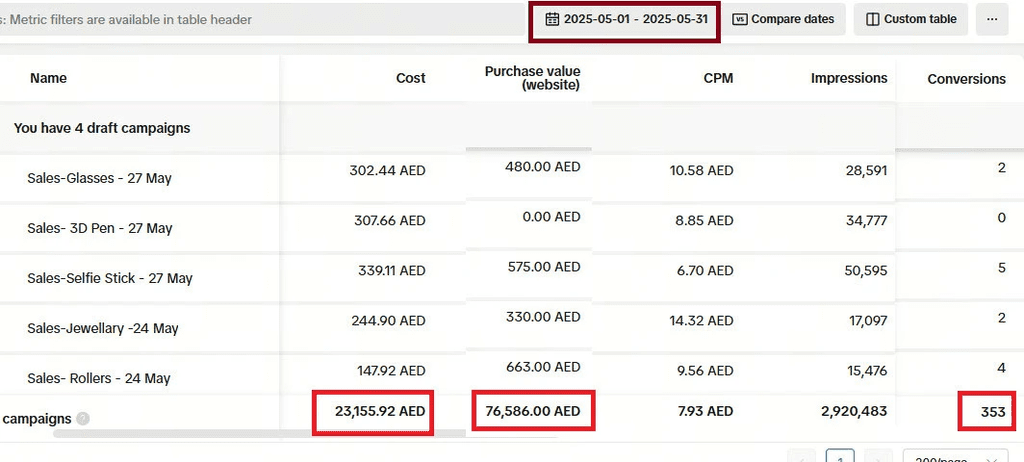Expand the 4 draft campaigns row
1024x462 pixels.
(101, 128)
